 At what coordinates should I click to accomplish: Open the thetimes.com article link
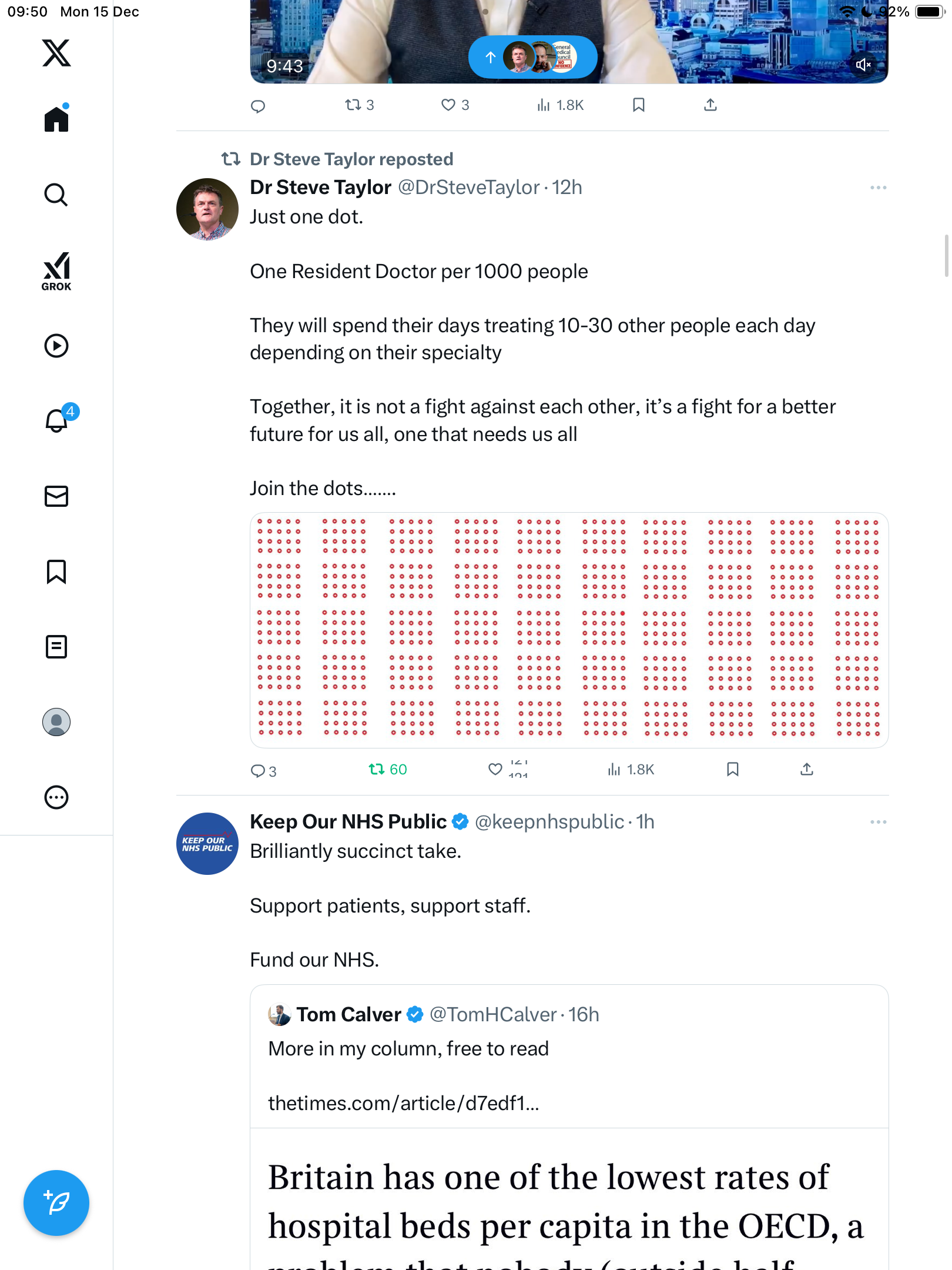point(403,1104)
